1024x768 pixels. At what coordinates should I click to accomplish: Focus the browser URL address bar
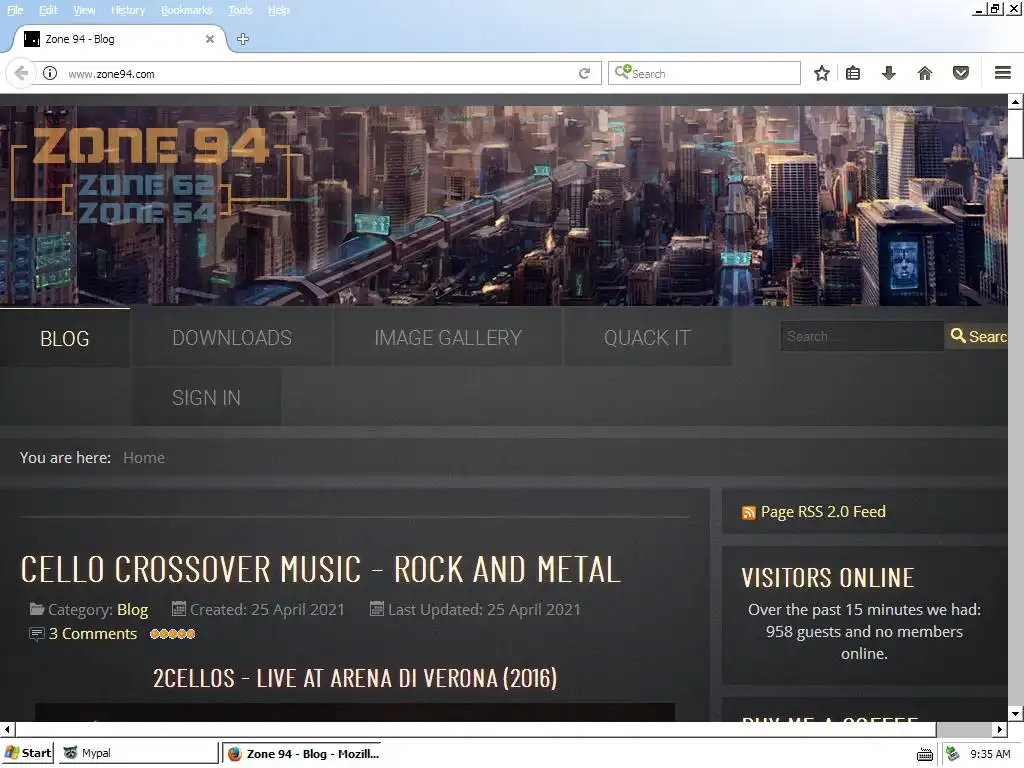pyautogui.click(x=320, y=73)
